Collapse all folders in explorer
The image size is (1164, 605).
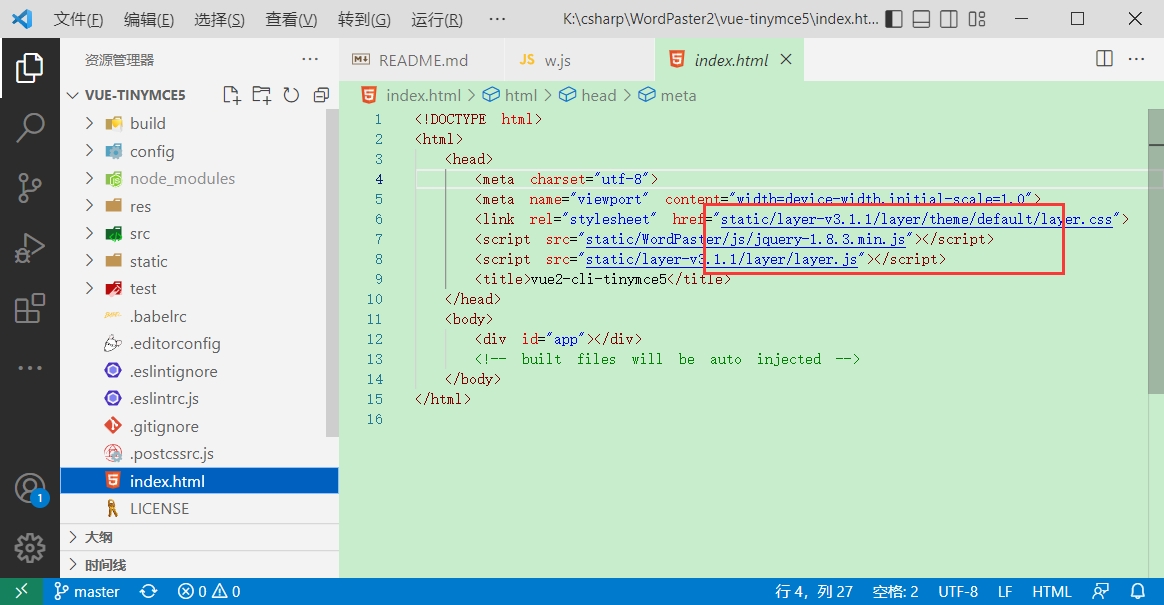321,95
